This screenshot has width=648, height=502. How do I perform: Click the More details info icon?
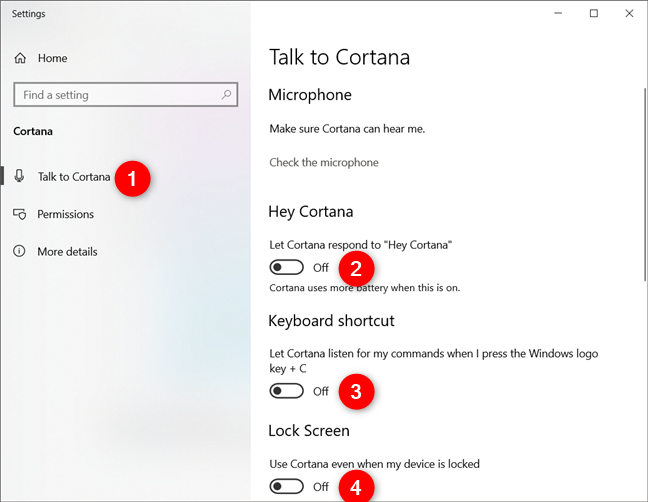(x=19, y=251)
